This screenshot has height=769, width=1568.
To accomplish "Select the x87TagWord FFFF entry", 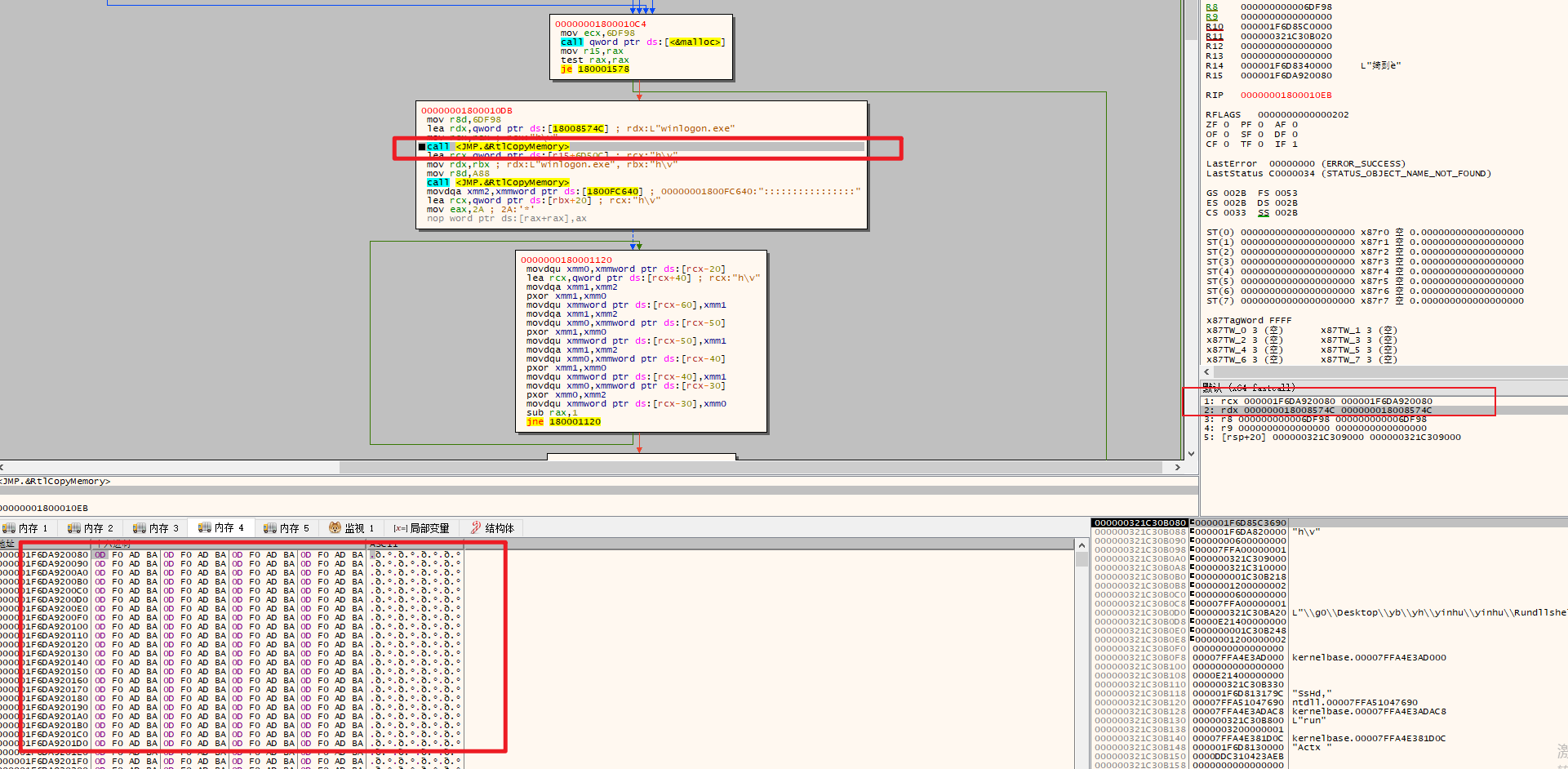I will (x=1249, y=321).
